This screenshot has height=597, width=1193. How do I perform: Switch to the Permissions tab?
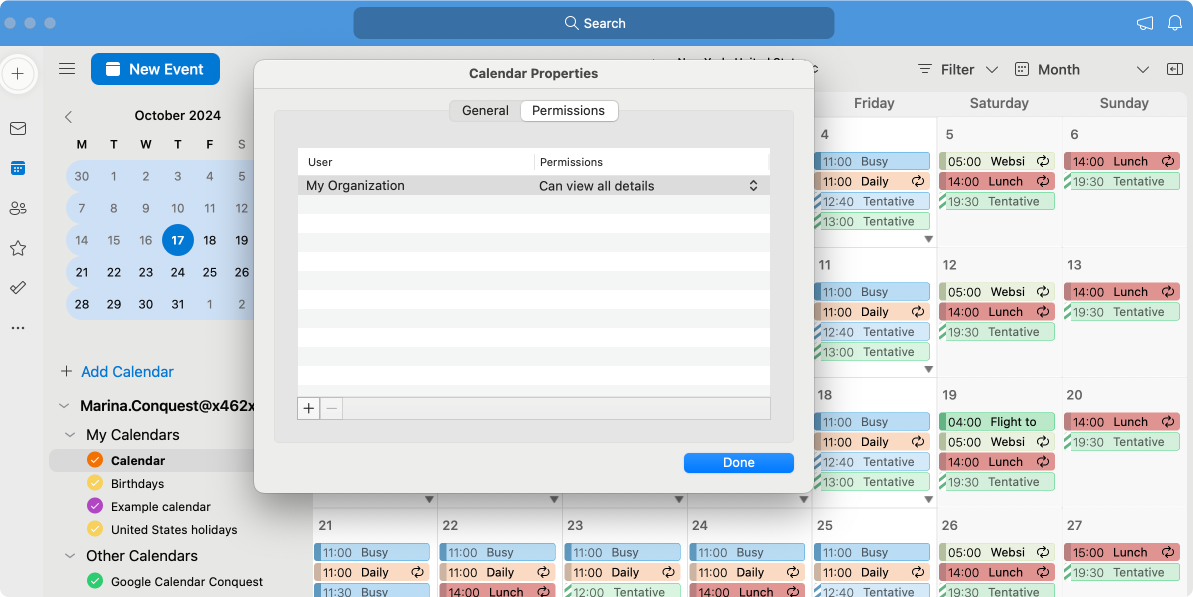[x=568, y=110]
